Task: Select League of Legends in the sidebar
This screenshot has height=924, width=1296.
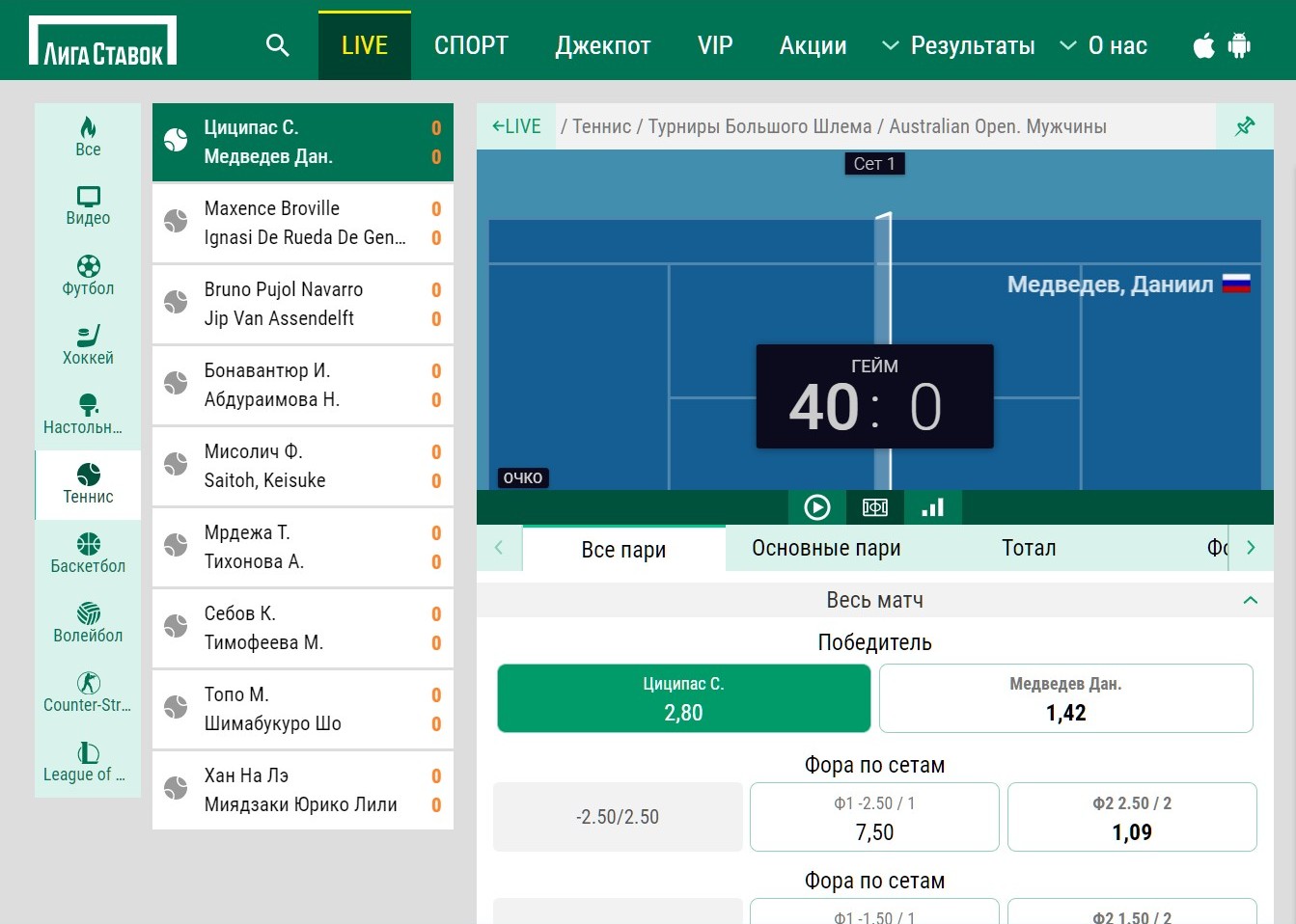Action: click(88, 762)
